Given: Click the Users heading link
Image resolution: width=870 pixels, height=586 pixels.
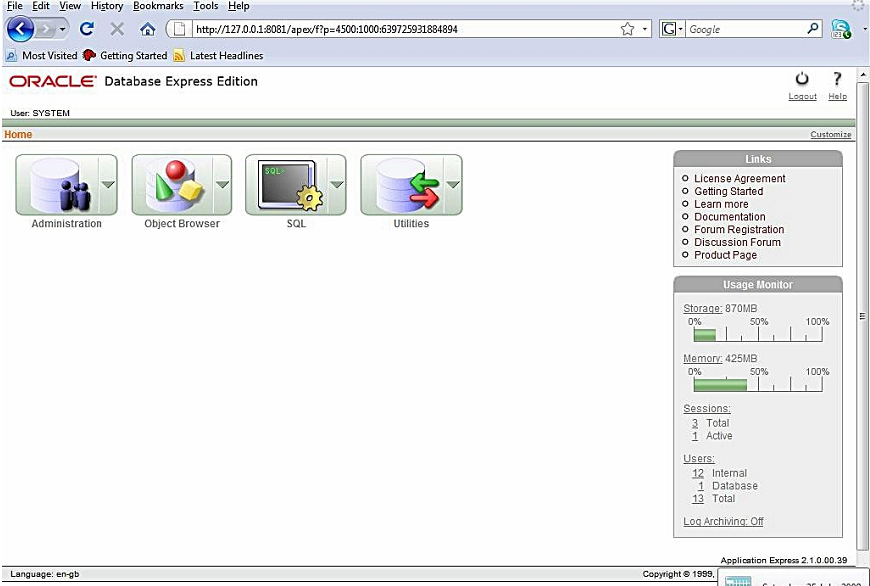Looking at the screenshot, I should coord(699,459).
